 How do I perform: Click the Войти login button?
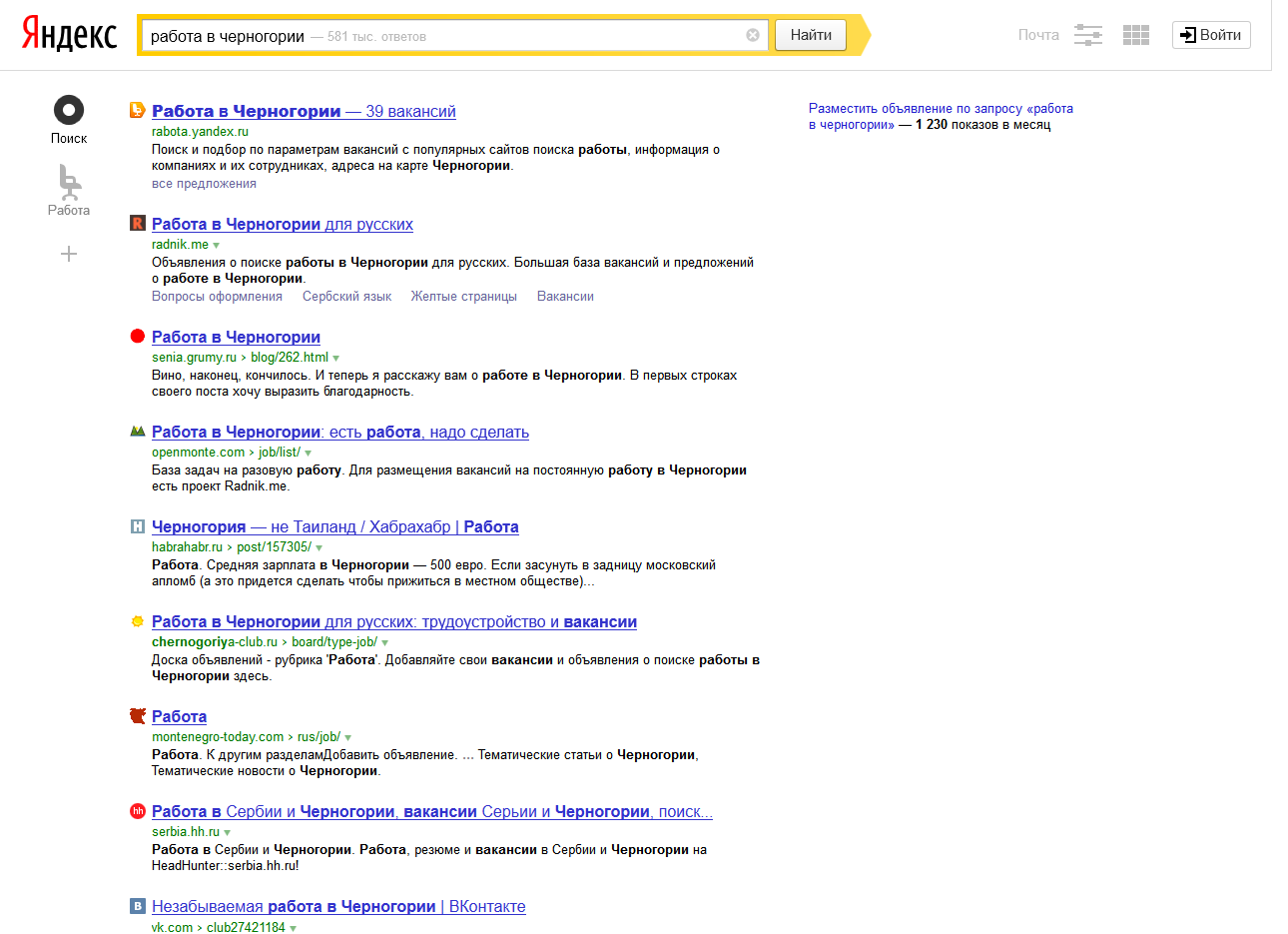click(x=1211, y=35)
